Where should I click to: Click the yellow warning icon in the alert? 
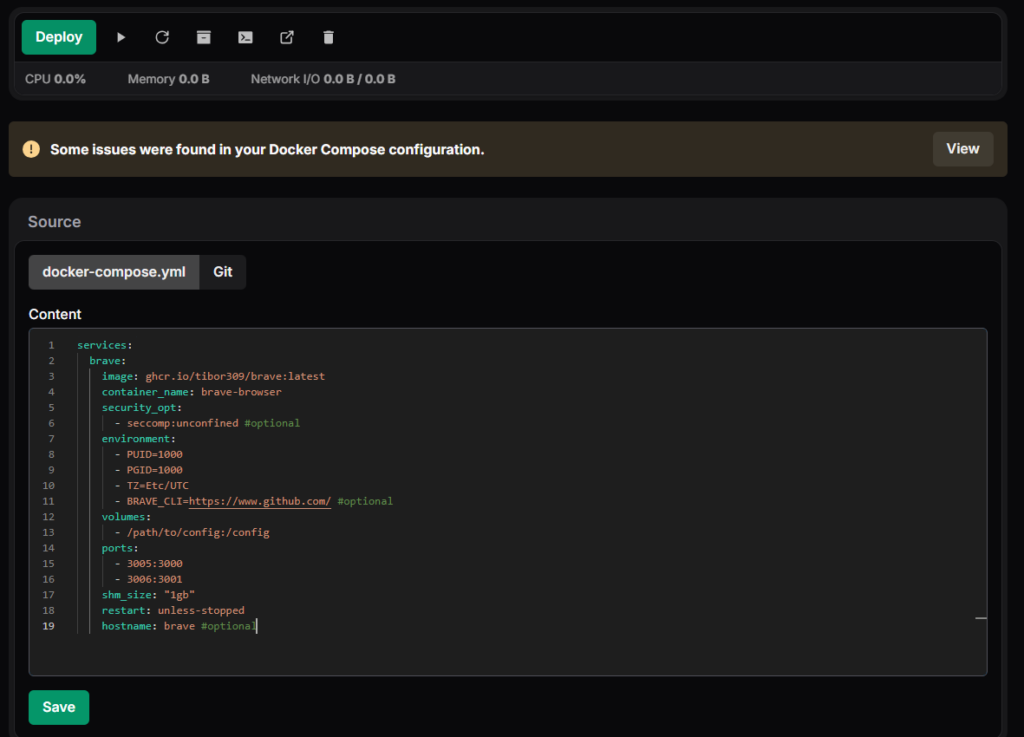32,149
